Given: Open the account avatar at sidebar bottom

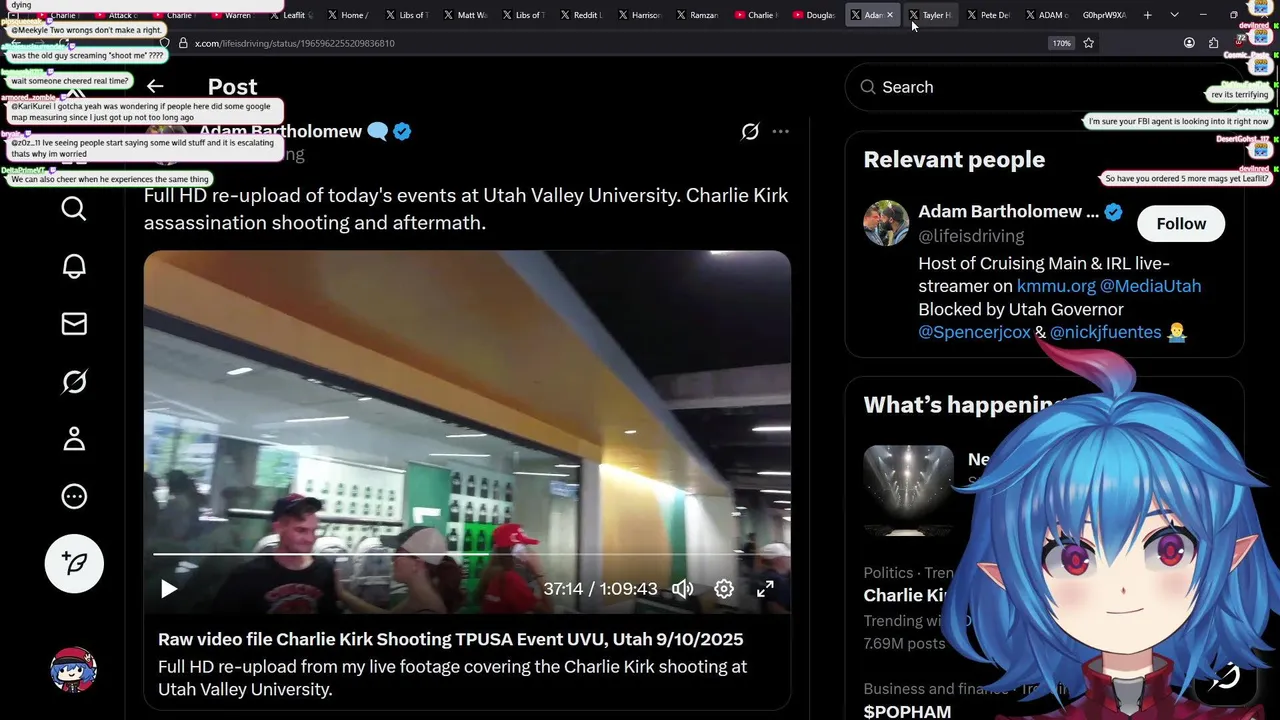Looking at the screenshot, I should point(74,670).
